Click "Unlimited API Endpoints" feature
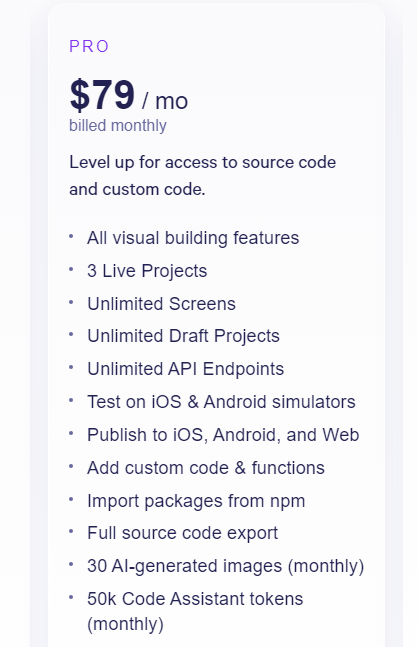This screenshot has width=417, height=647. (x=186, y=369)
